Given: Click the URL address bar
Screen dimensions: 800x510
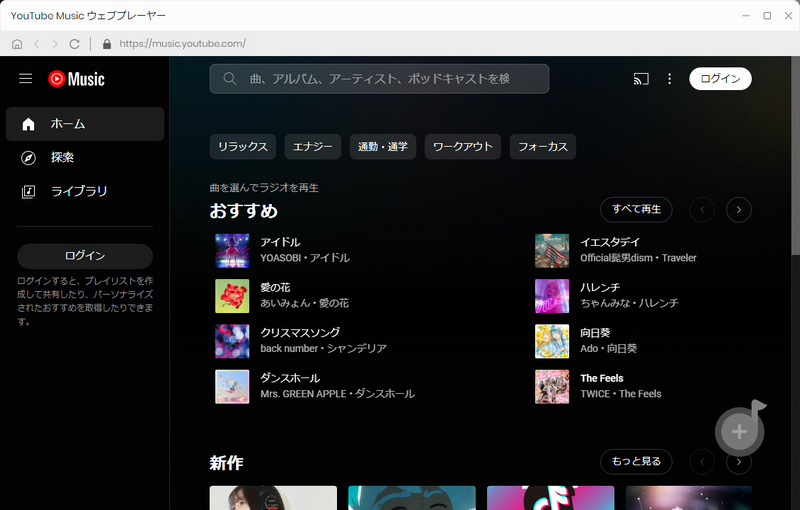Looking at the screenshot, I should (x=183, y=44).
